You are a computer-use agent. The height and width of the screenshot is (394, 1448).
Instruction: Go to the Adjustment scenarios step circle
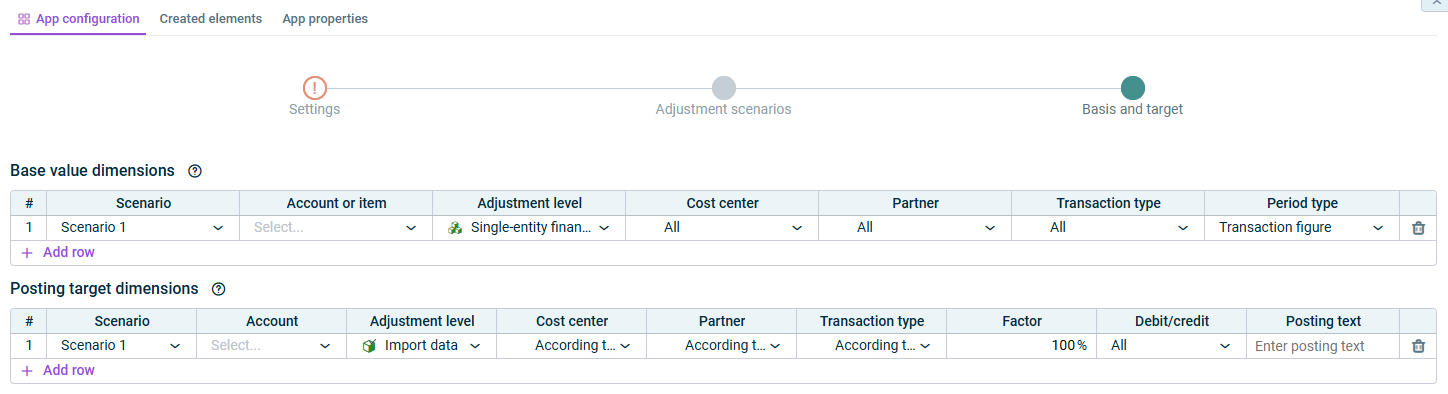724,88
